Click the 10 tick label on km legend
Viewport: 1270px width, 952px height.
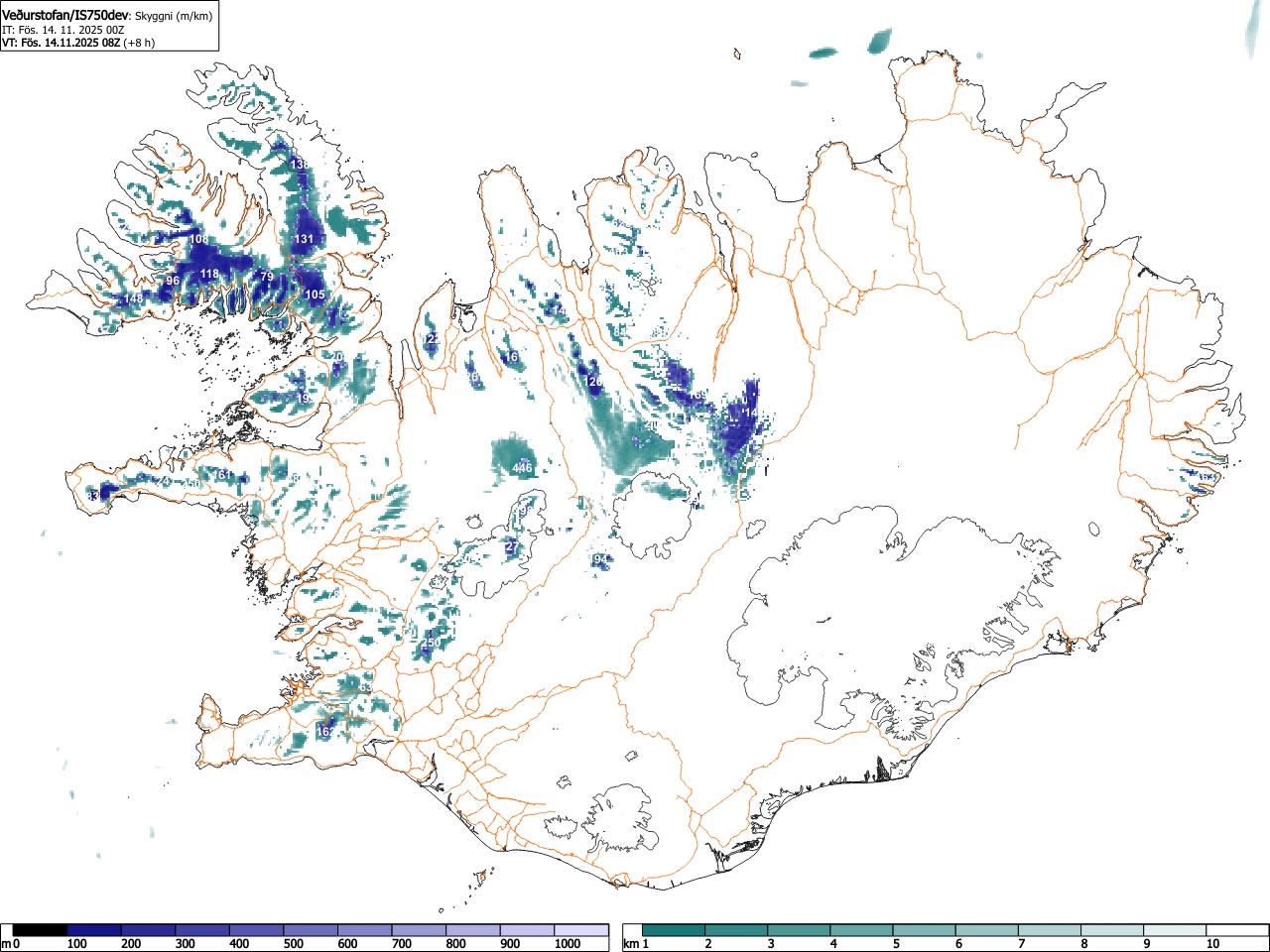pyautogui.click(x=1212, y=944)
